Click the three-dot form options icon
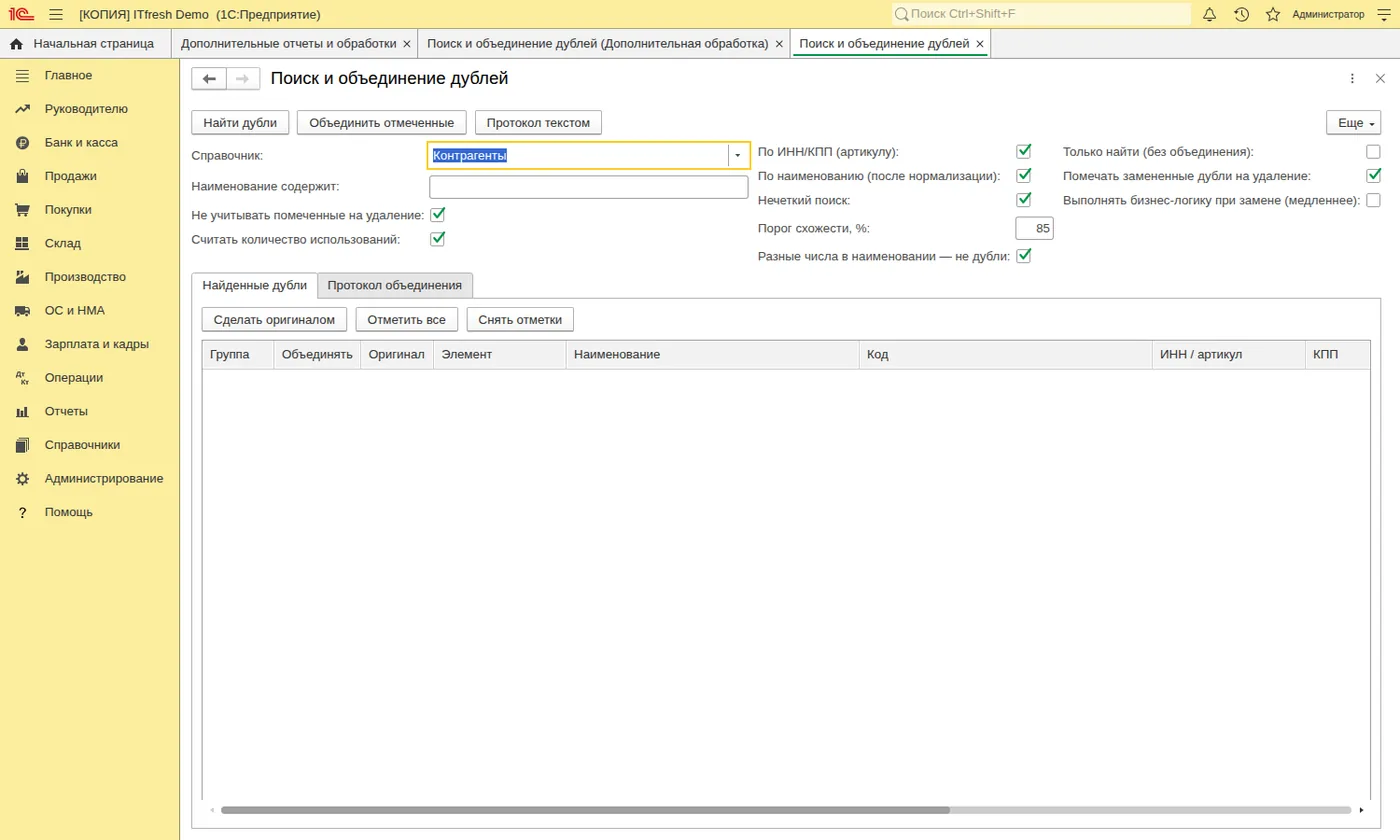 [x=1352, y=78]
